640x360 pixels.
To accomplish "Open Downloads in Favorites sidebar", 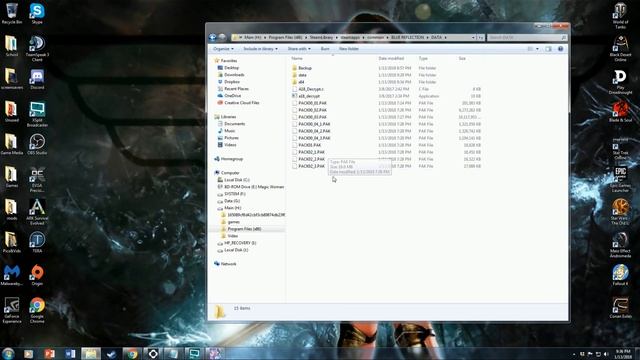I will coord(234,75).
